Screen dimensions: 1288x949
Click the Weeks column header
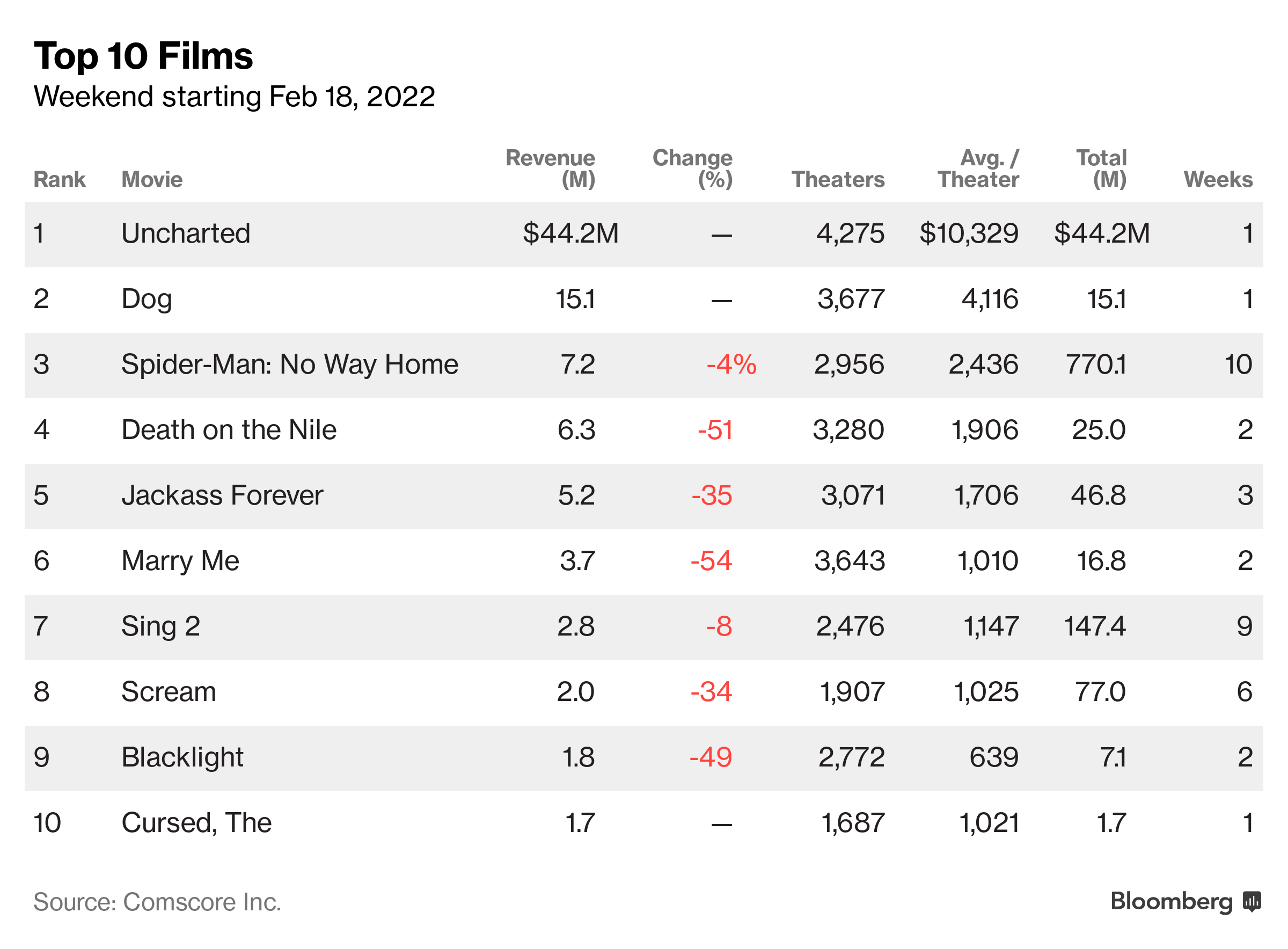[x=1217, y=179]
